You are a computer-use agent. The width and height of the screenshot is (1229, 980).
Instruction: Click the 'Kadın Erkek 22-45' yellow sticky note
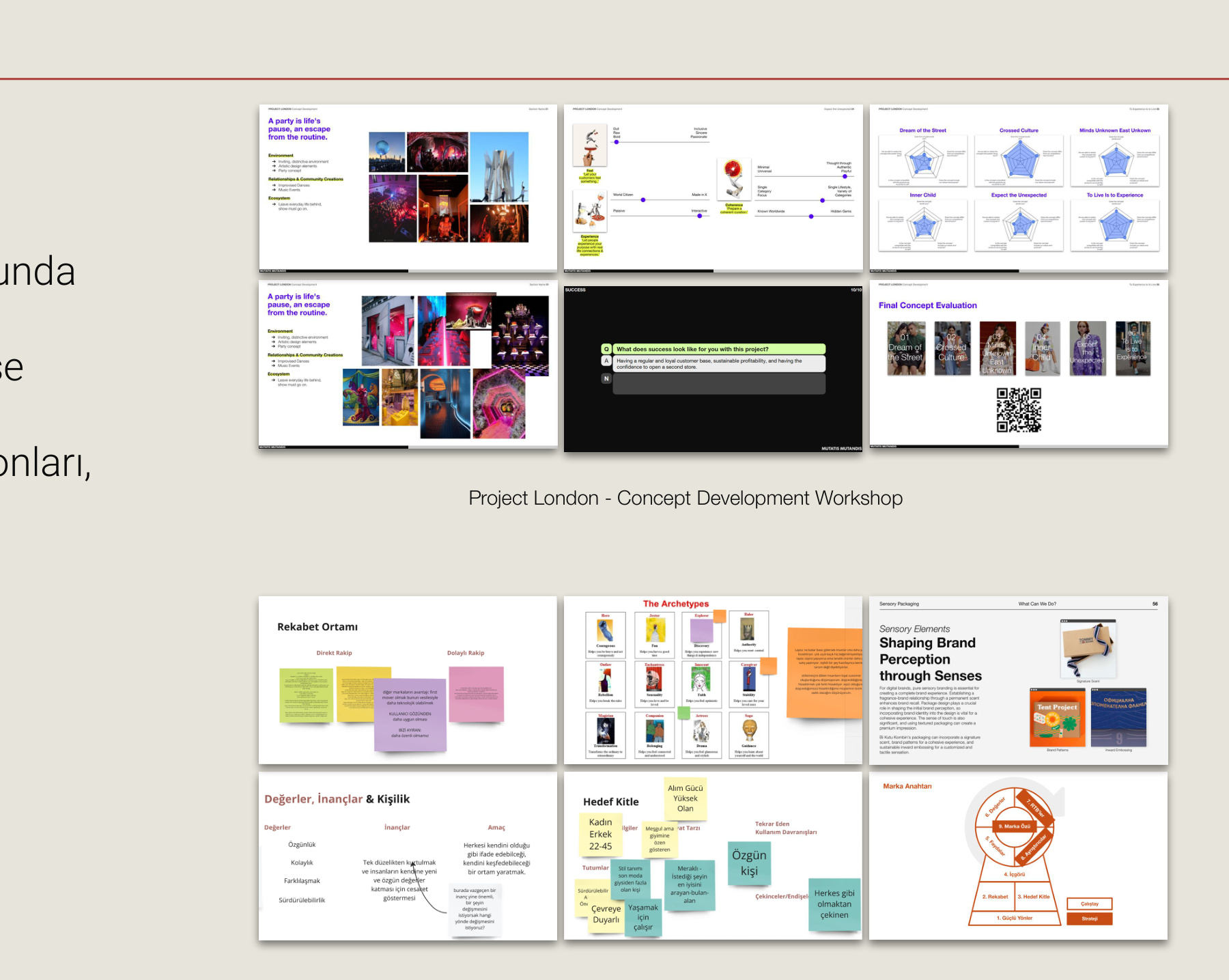(x=600, y=834)
